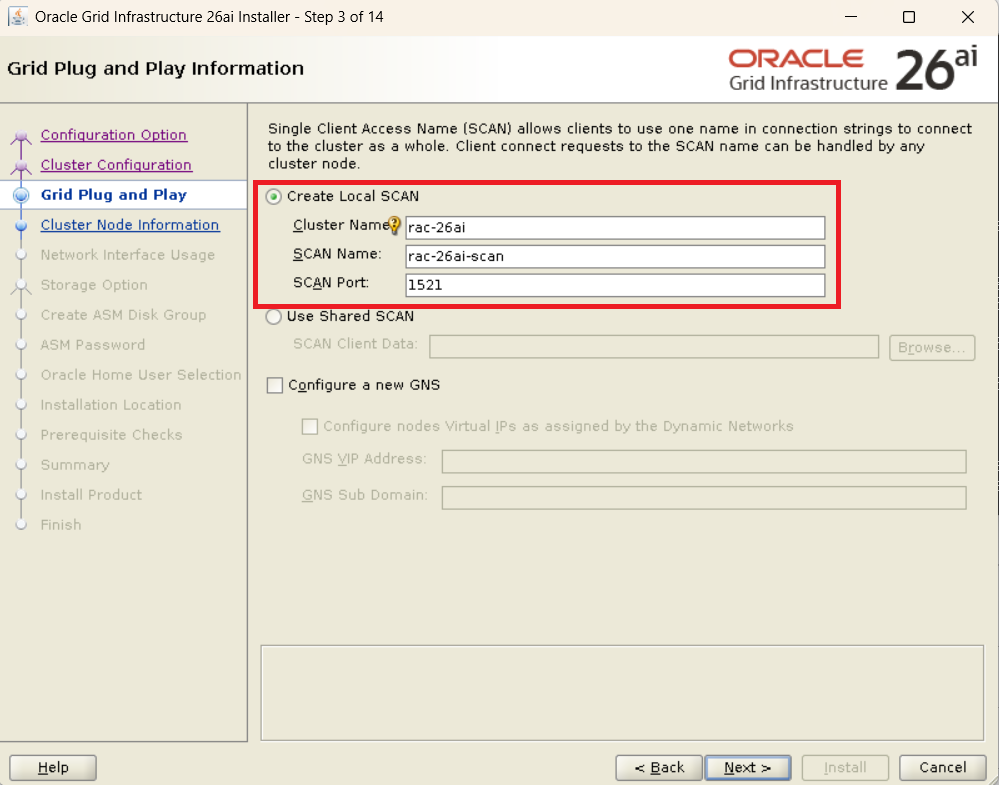
Task: Focus the SCAN Name input field
Action: [614, 256]
